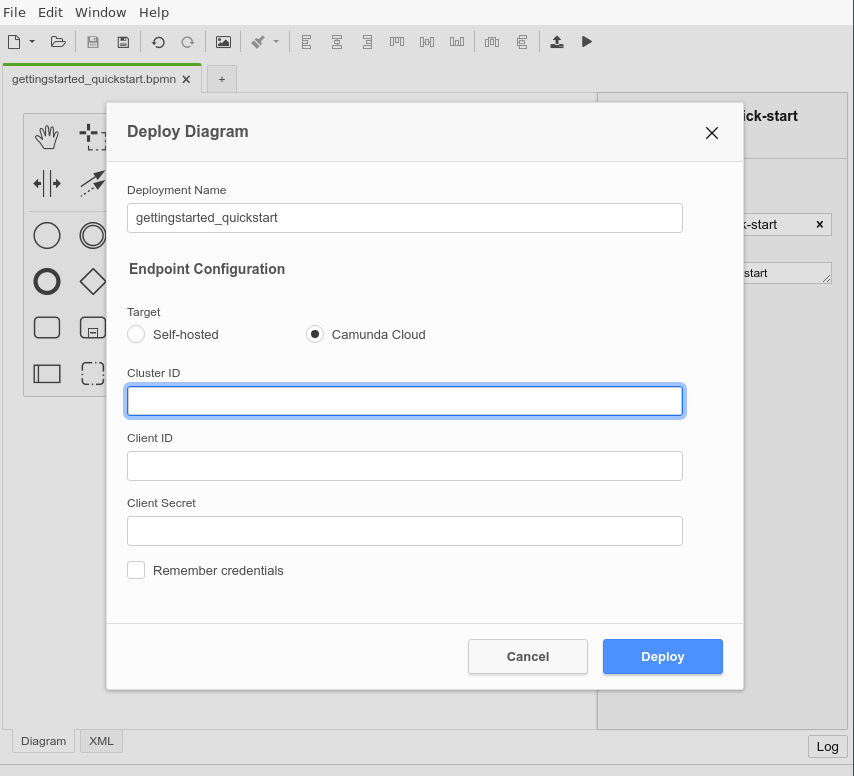
Task: Click the open folder toolbar icon
Action: pyautogui.click(x=58, y=42)
